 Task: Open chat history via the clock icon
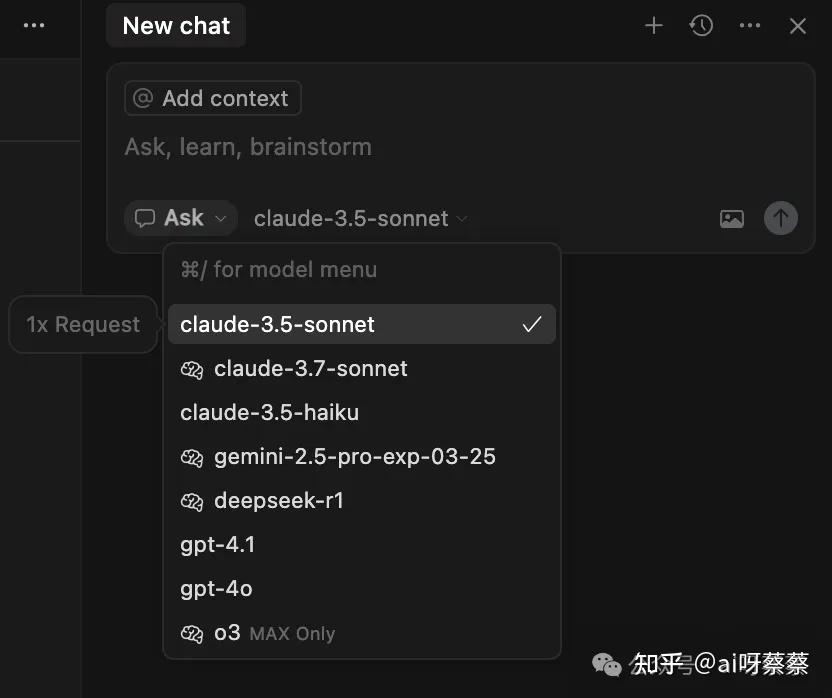coord(701,26)
